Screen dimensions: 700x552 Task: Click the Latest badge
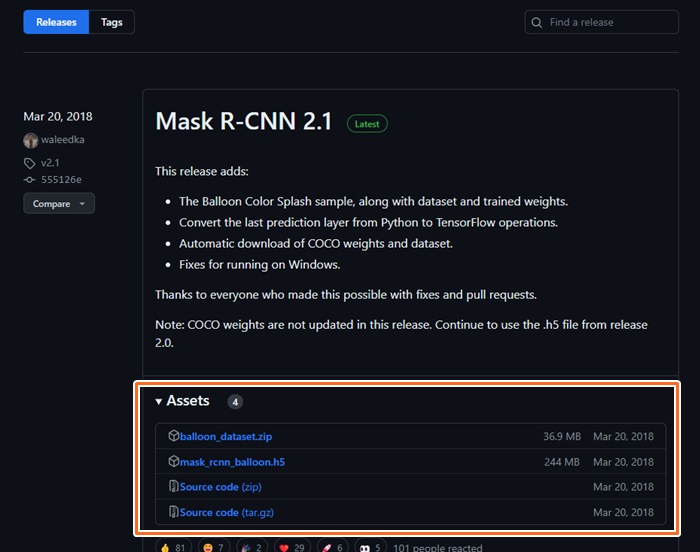tap(367, 124)
